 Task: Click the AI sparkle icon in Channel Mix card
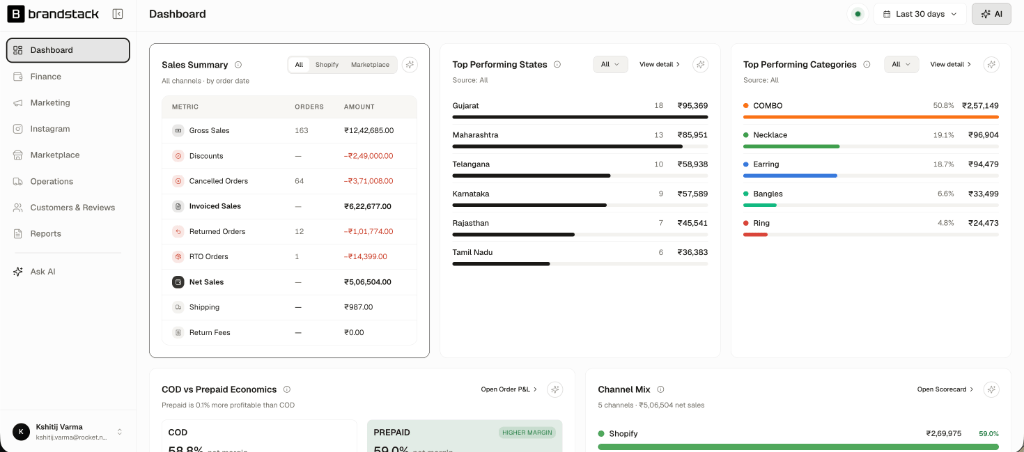(991, 389)
